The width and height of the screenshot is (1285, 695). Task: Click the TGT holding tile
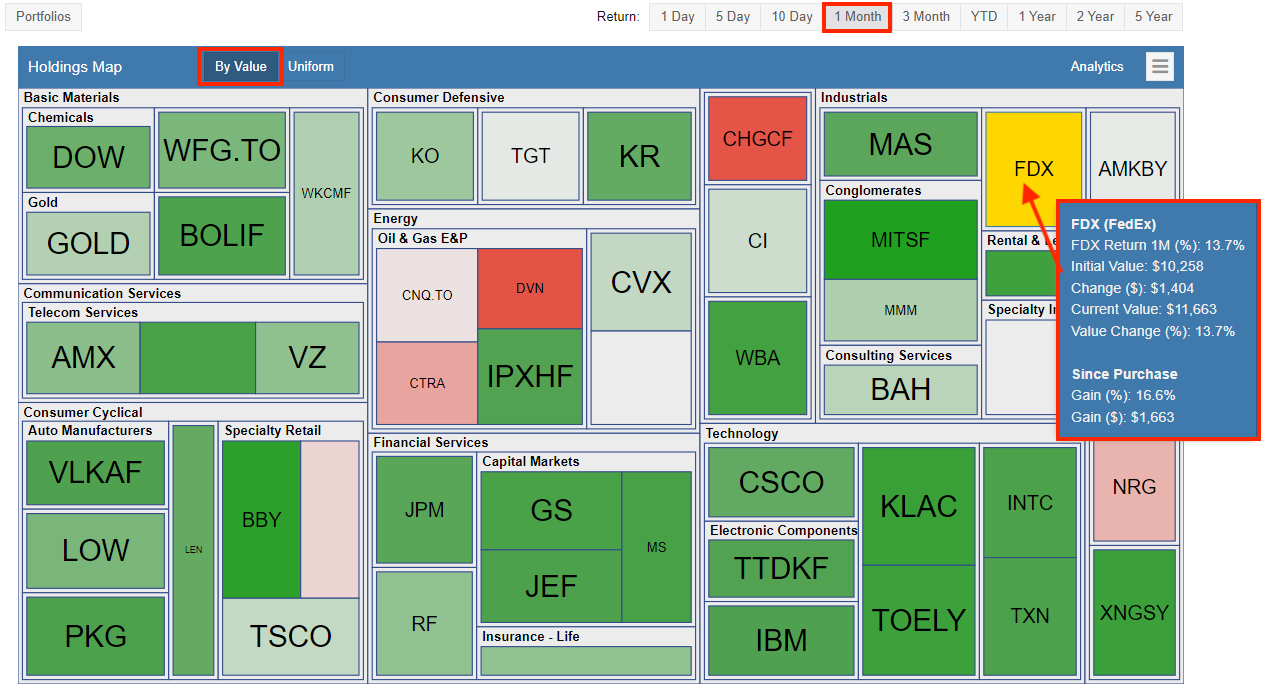(x=531, y=156)
